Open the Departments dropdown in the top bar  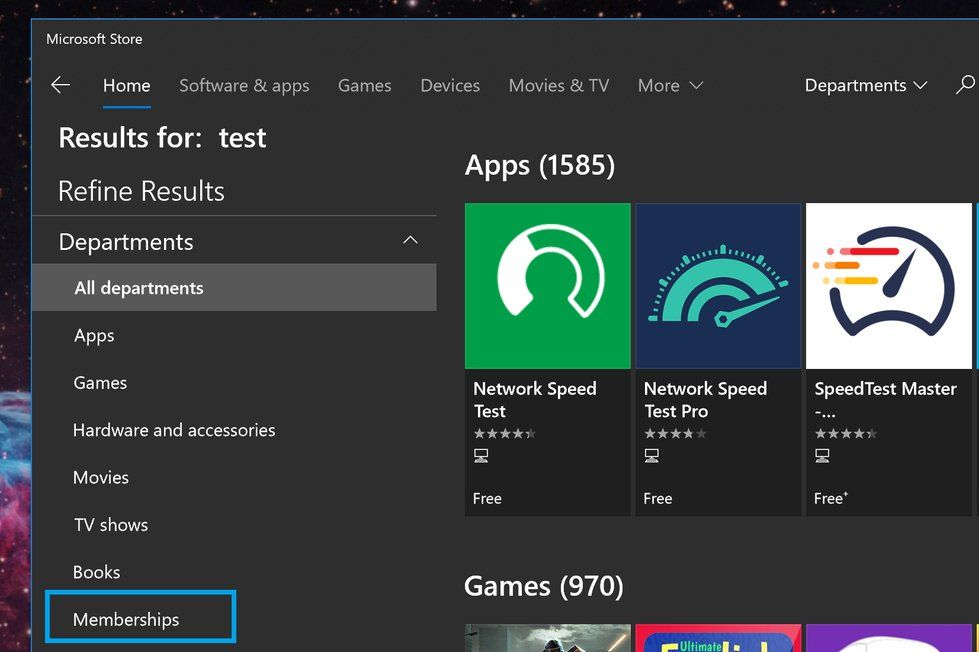click(865, 86)
